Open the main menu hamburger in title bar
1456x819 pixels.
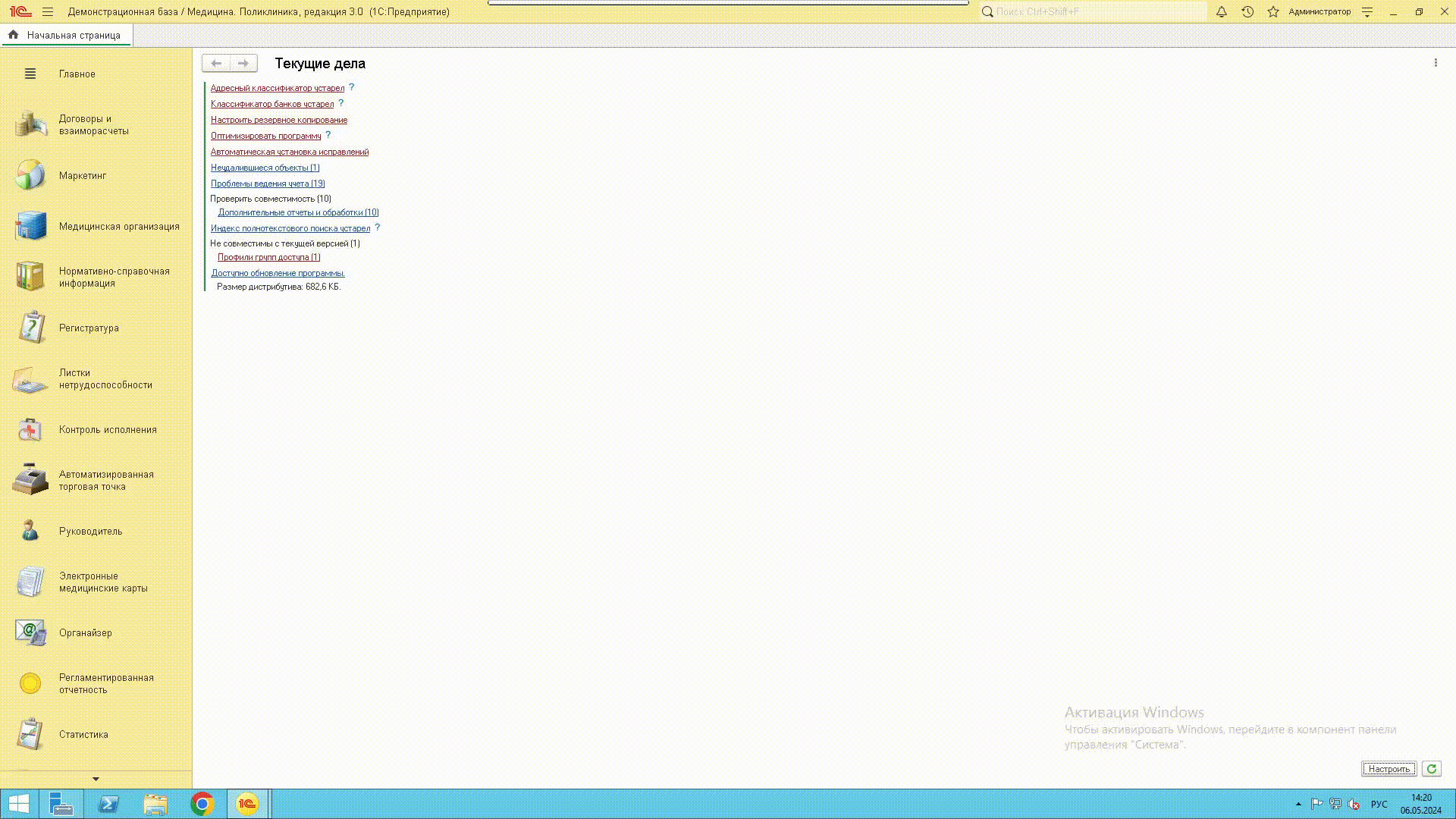click(48, 12)
